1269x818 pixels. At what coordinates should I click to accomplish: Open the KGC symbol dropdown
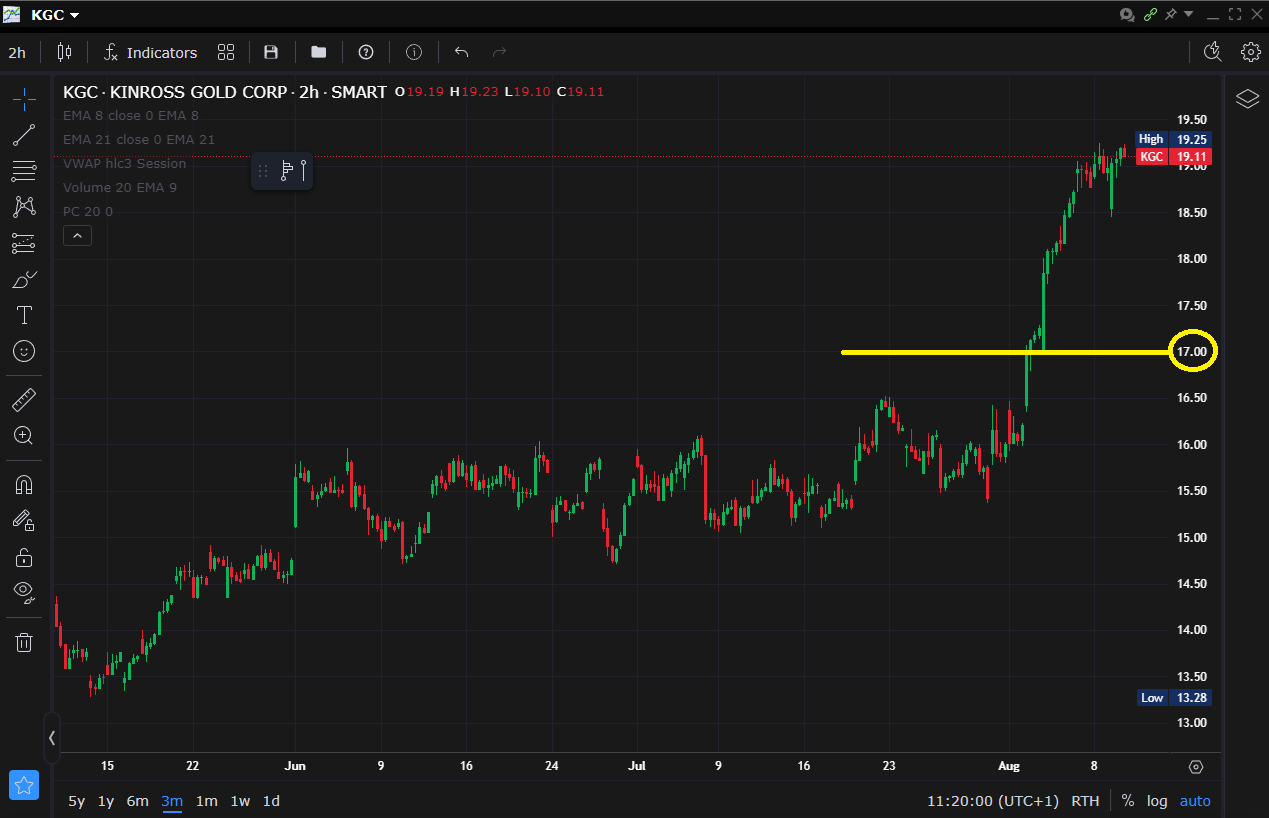click(55, 15)
